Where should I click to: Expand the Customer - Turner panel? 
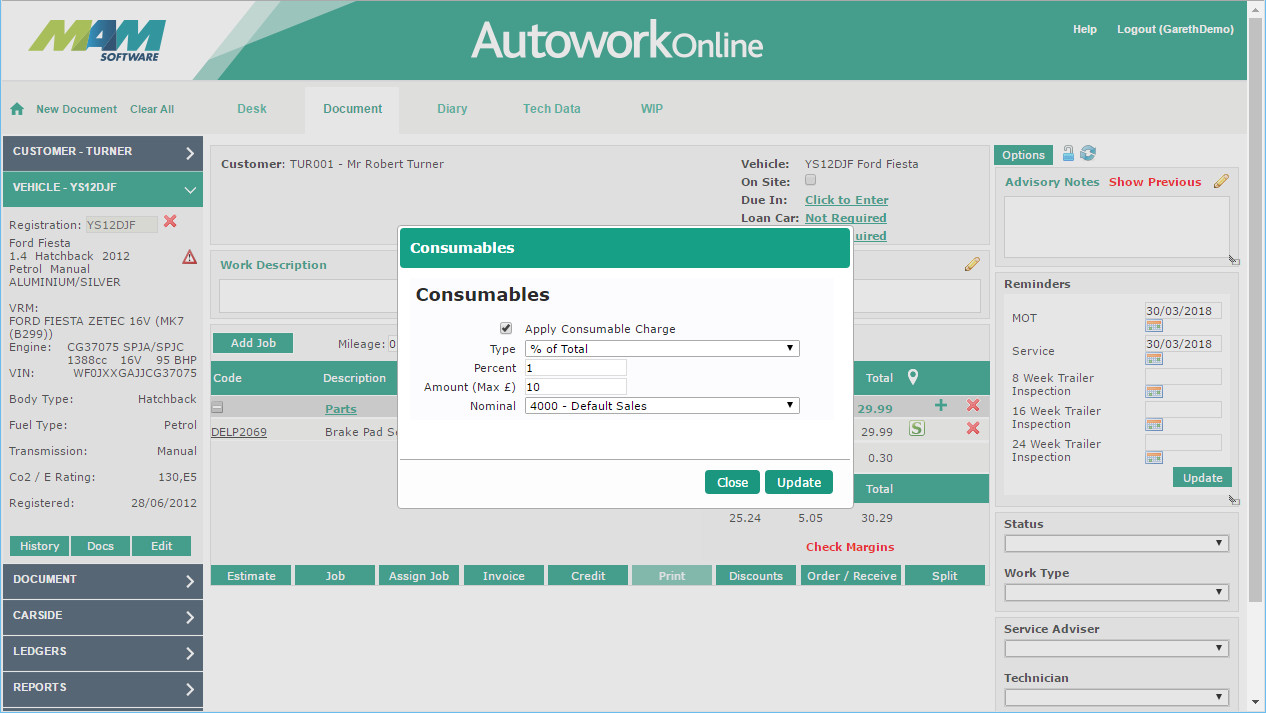(102, 152)
